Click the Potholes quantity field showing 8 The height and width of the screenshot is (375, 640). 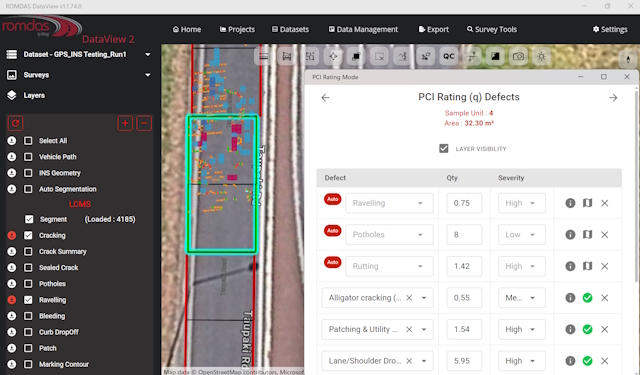[464, 235]
